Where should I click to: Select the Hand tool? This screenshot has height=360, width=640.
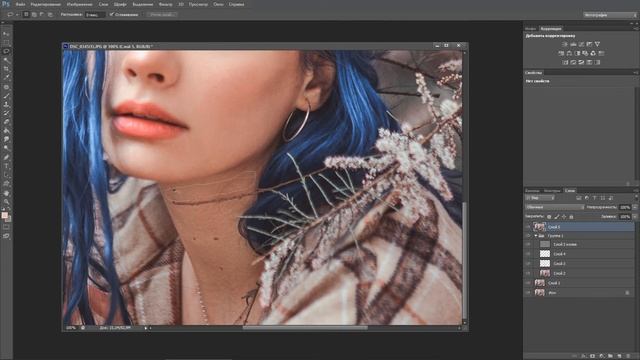[6, 193]
